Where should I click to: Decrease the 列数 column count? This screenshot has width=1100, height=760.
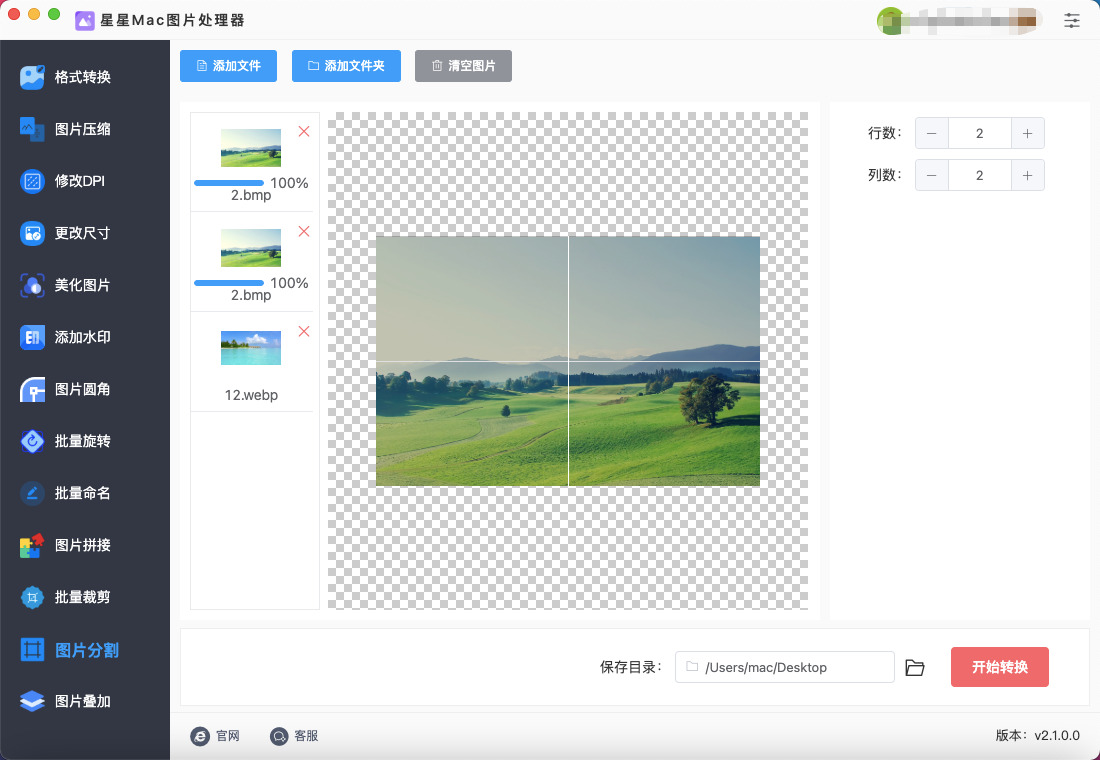(932, 175)
